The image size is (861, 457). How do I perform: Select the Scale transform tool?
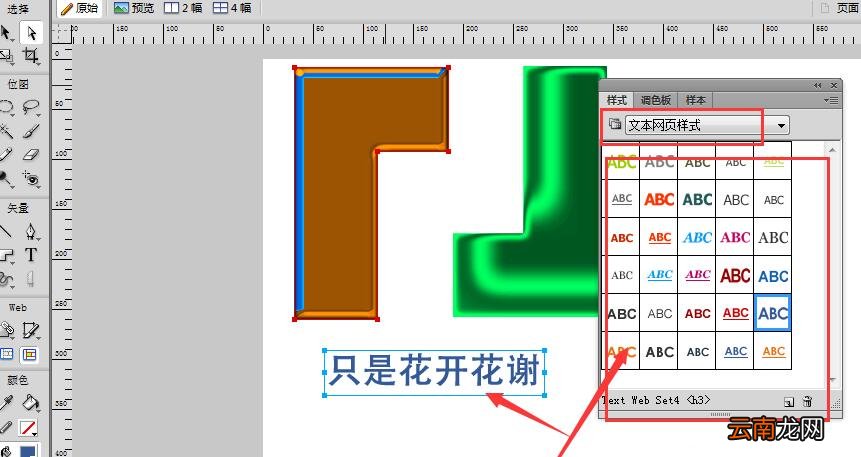(x=7, y=55)
